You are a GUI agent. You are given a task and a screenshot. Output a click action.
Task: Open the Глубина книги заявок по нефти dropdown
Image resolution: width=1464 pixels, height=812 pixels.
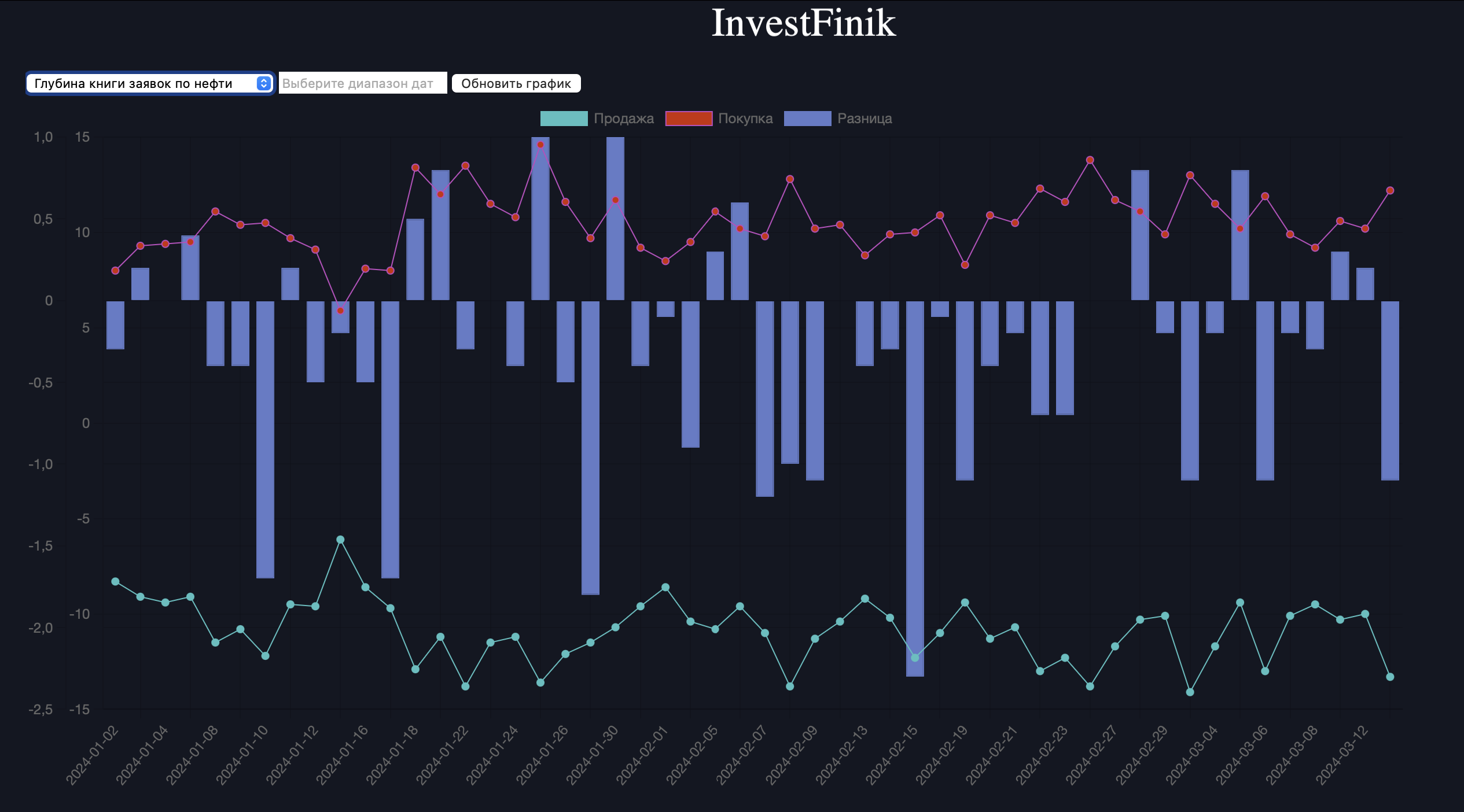[142, 83]
